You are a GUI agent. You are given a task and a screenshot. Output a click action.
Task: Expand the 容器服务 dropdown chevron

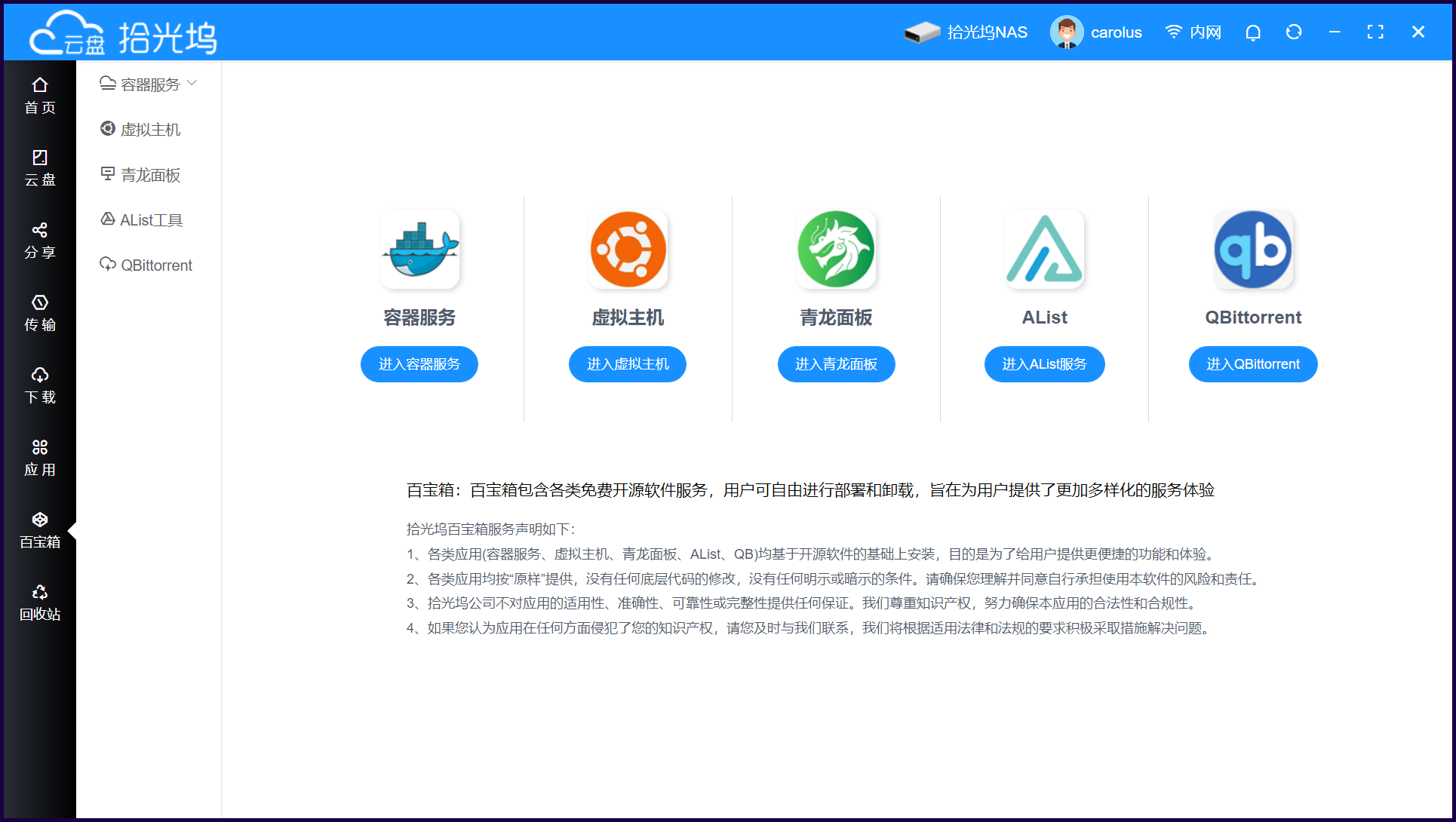coord(192,83)
